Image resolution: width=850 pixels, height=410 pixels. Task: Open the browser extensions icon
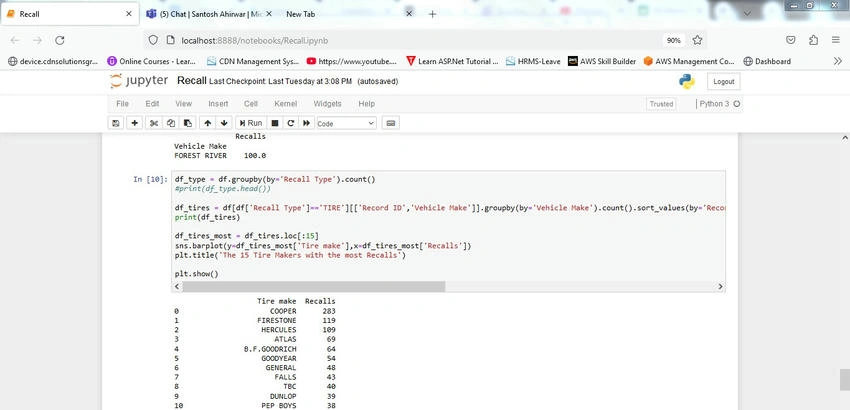coord(813,40)
